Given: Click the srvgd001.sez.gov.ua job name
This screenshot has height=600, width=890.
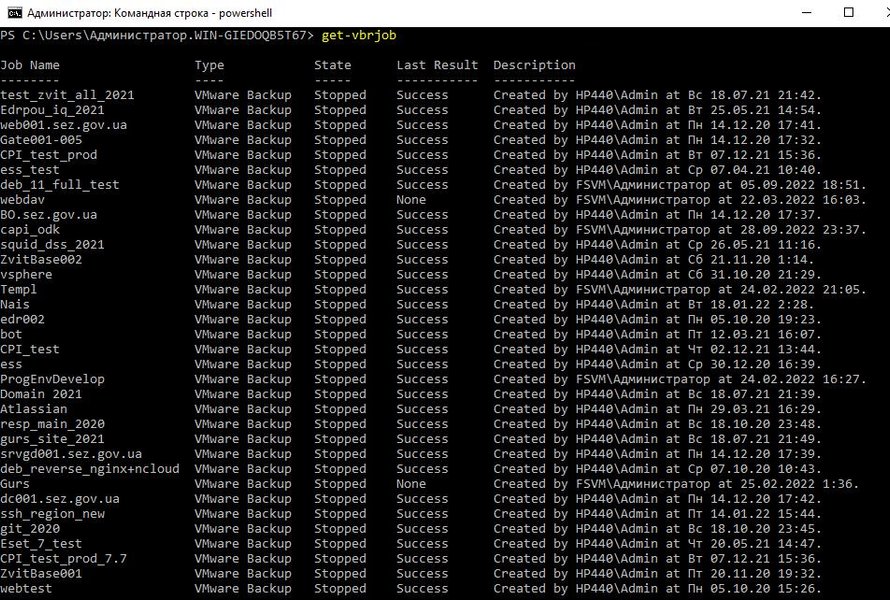Looking at the screenshot, I should [71, 454].
